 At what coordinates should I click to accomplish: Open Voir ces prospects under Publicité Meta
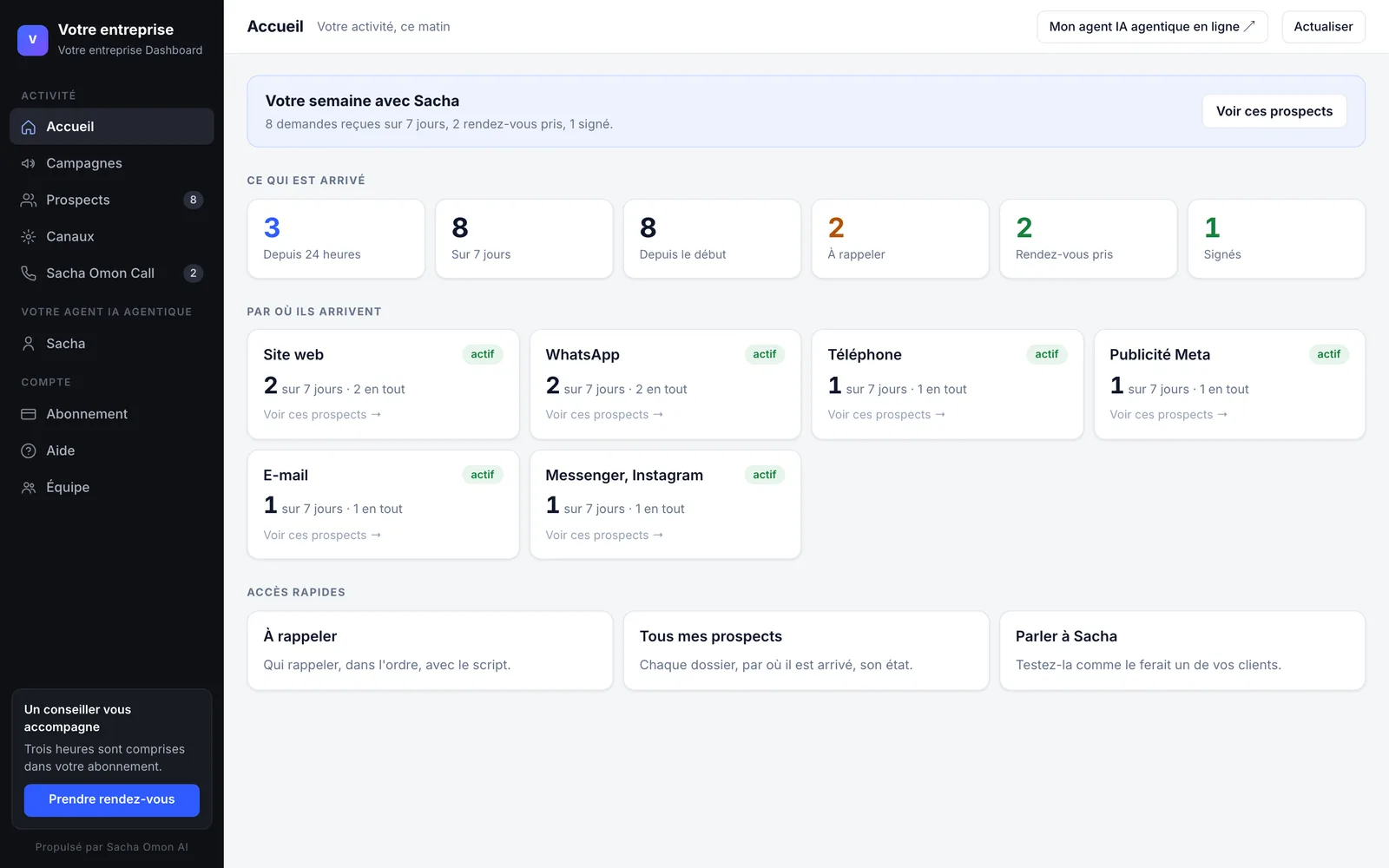coord(1168,415)
